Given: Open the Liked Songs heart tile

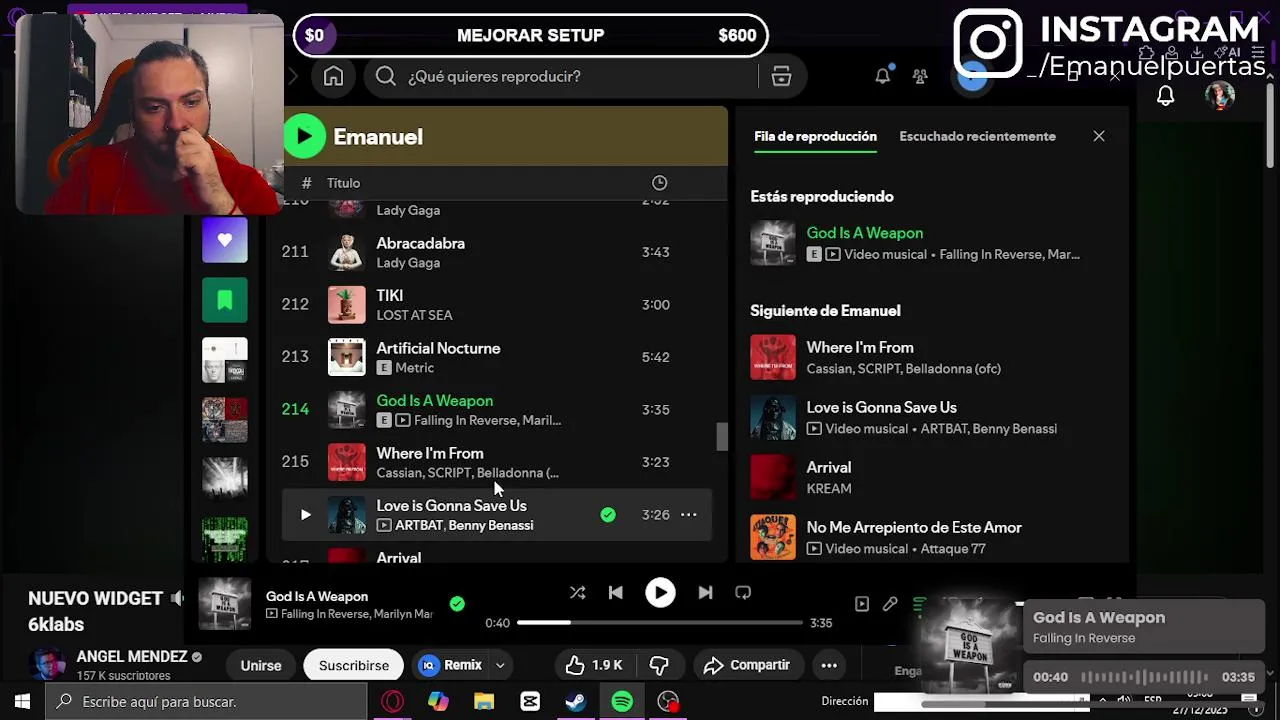Looking at the screenshot, I should (224, 240).
